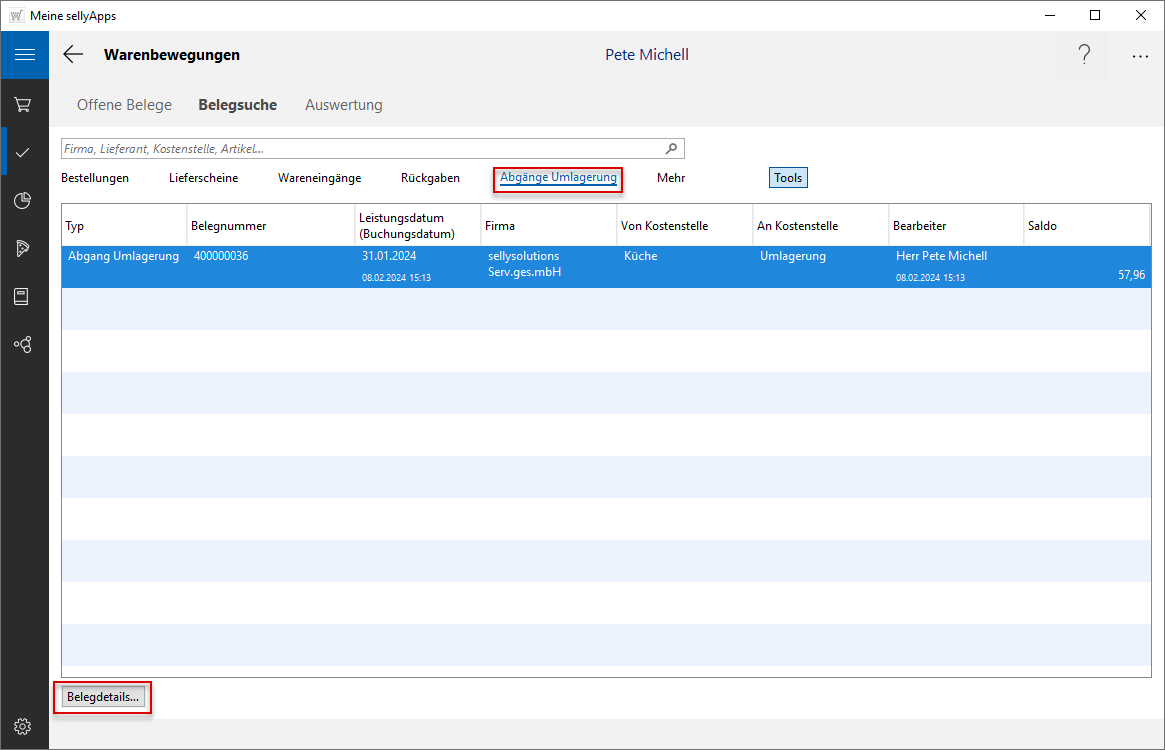Switch to the Offene Belege tab
This screenshot has height=750, width=1165.
click(x=124, y=105)
